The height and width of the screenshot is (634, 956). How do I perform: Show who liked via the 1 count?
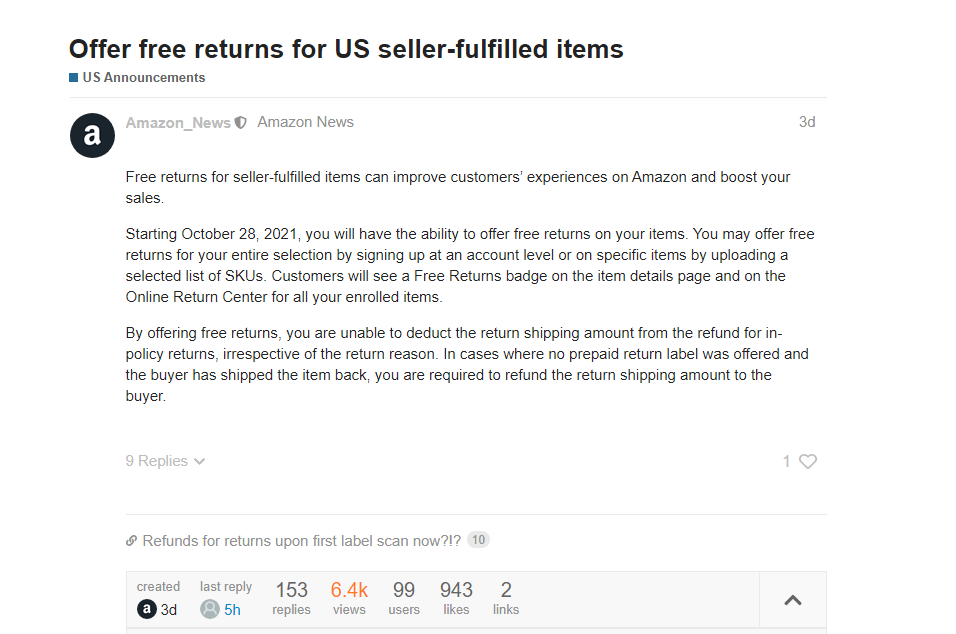787,461
